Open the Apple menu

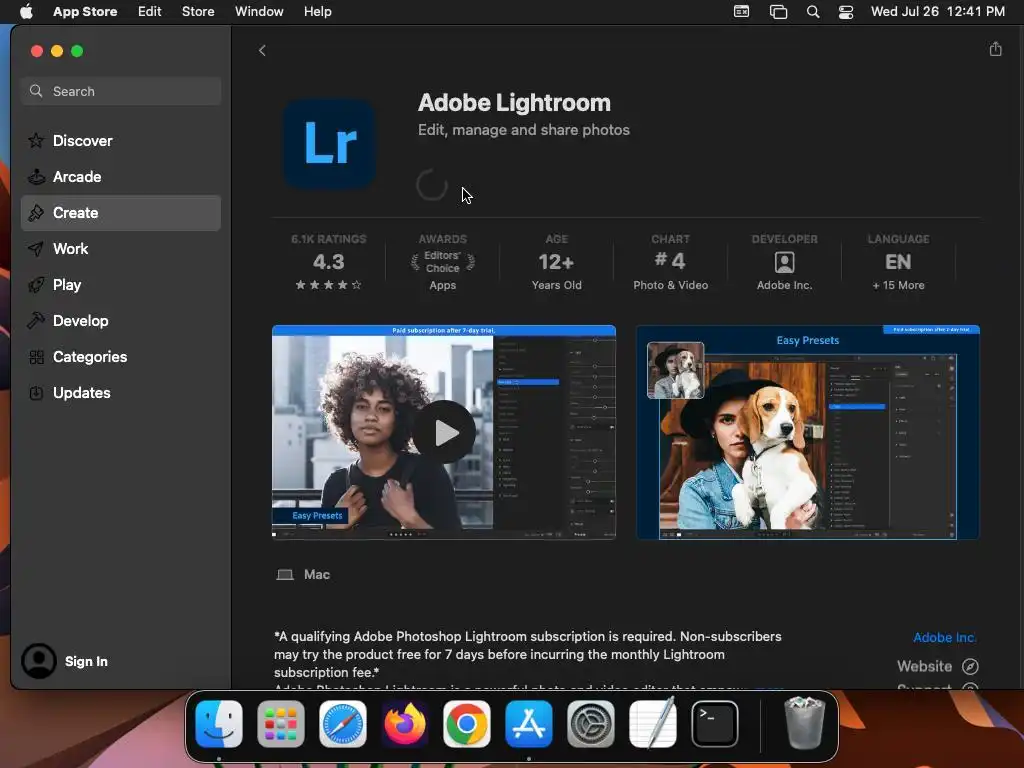click(26, 12)
